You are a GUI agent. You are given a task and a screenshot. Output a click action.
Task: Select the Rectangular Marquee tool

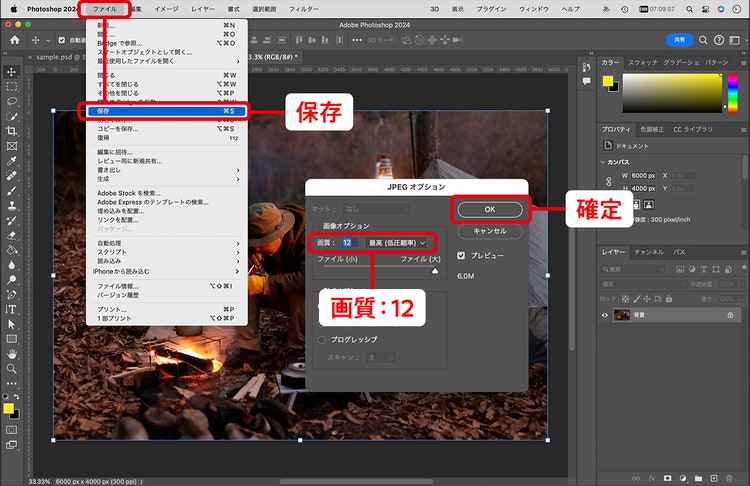point(11,87)
